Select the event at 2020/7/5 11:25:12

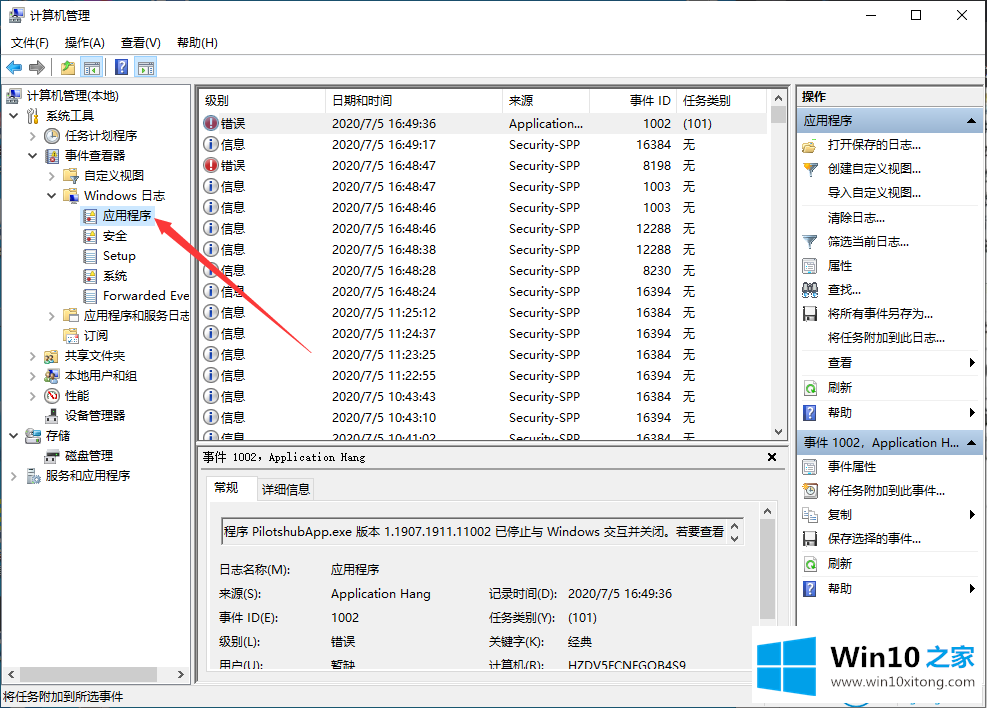485,313
